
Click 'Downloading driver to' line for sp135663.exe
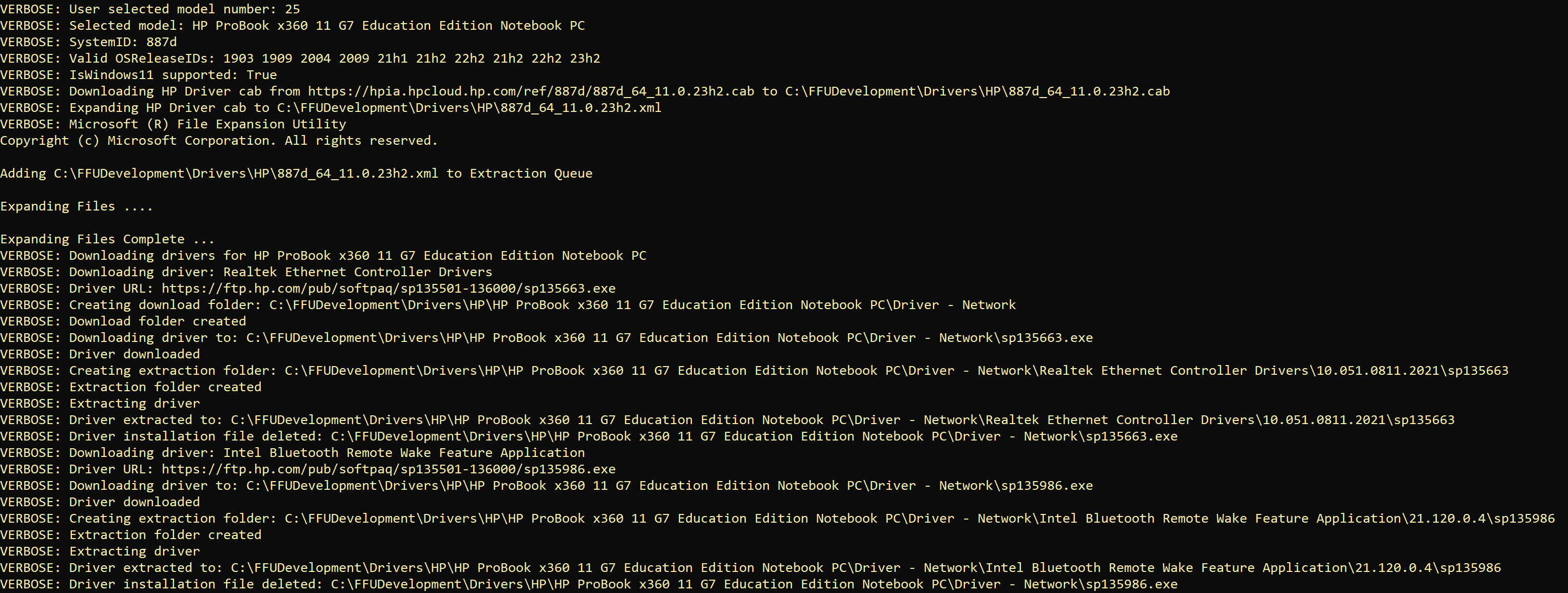(547, 338)
